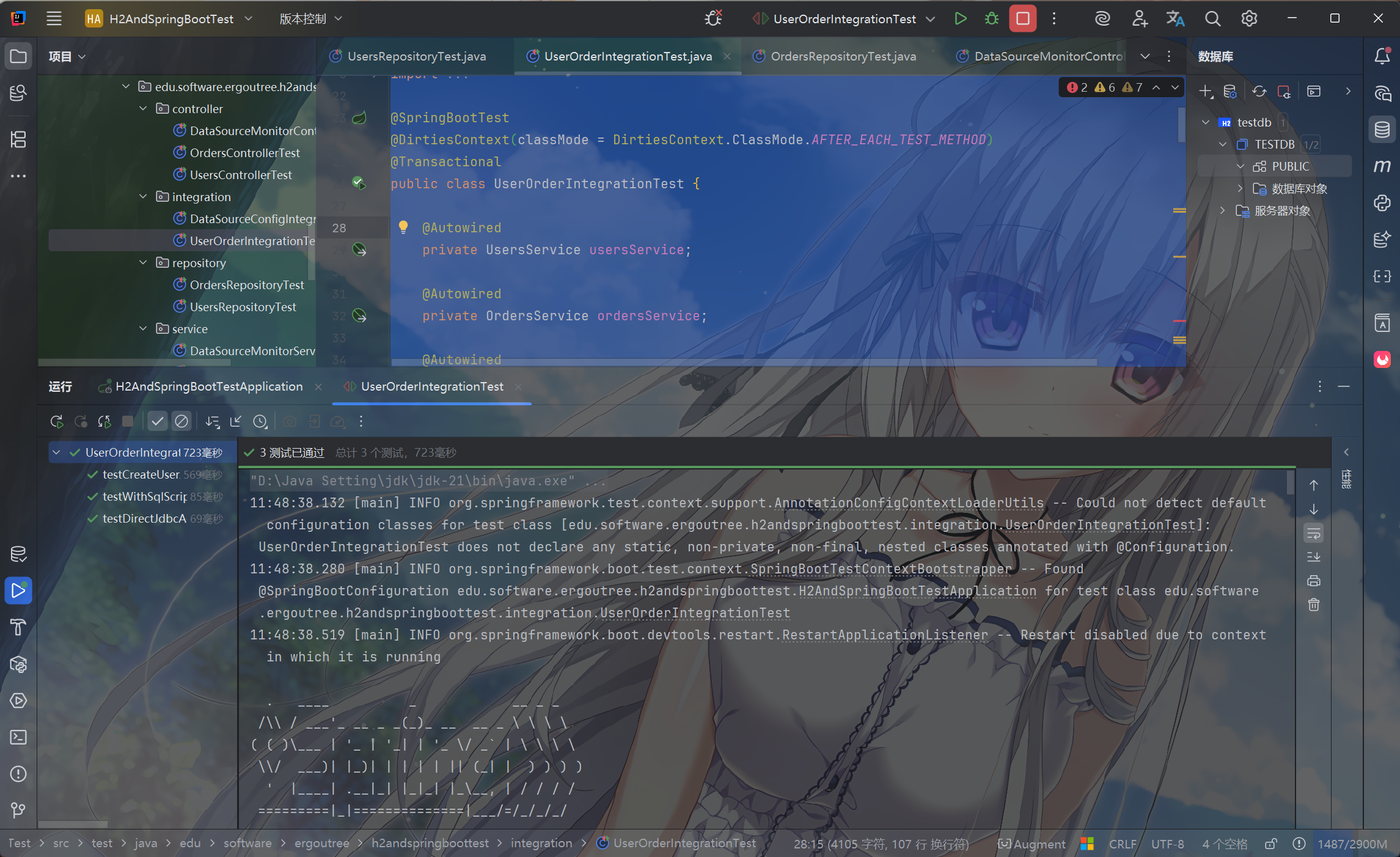Open IDE settings gear icon
Screen dimensions: 1400x857
(1249, 18)
